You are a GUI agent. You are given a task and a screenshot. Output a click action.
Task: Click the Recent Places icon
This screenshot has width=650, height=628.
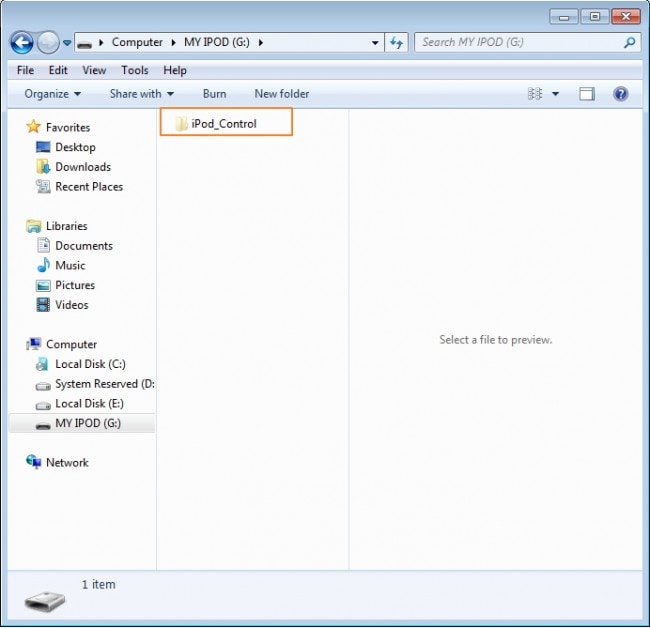43,187
